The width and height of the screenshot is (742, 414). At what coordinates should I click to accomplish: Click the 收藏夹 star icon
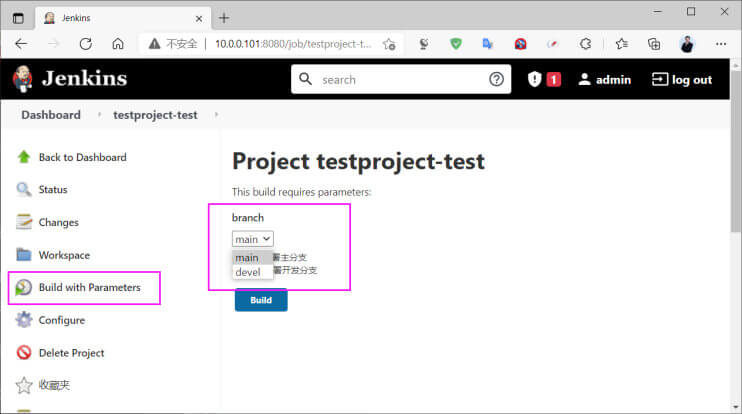pyautogui.click(x=24, y=385)
